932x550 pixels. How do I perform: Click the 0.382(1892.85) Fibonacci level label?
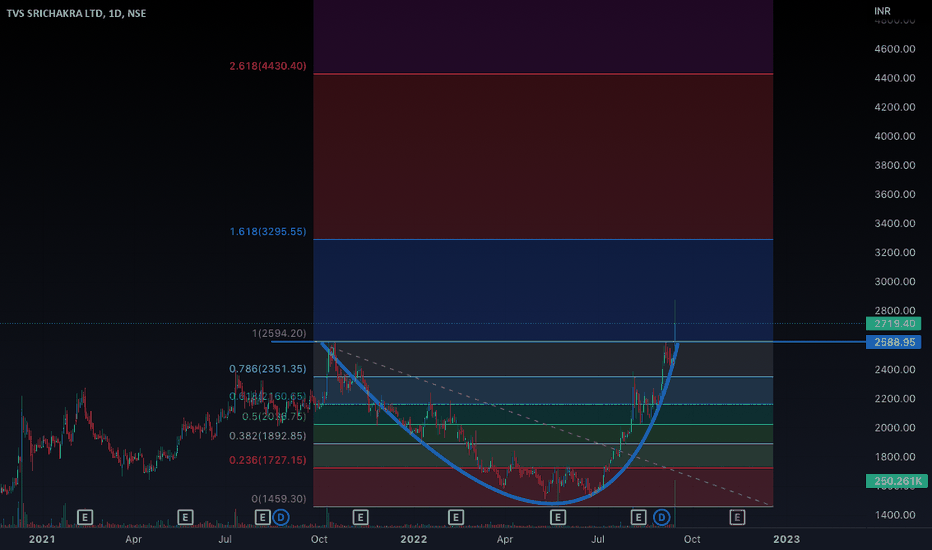click(268, 436)
